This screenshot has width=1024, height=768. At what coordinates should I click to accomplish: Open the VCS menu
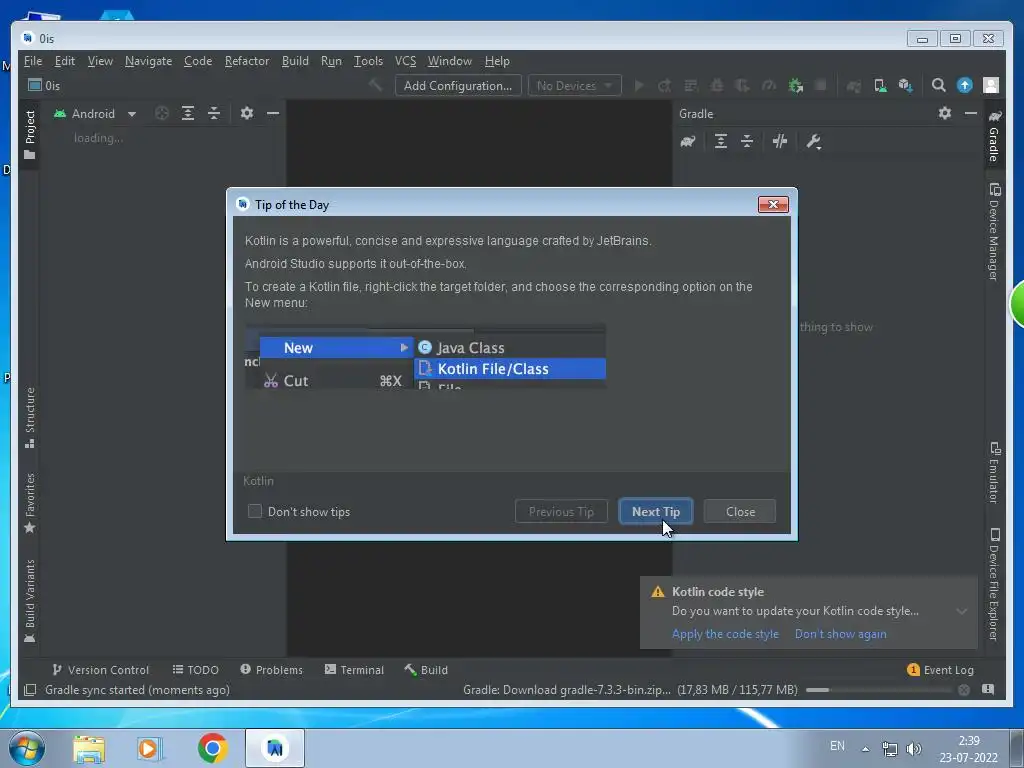click(x=406, y=61)
